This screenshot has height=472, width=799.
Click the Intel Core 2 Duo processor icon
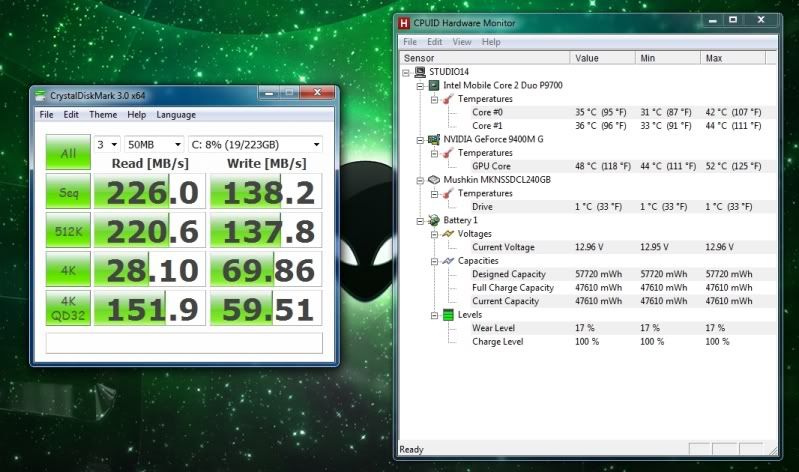tap(435, 86)
